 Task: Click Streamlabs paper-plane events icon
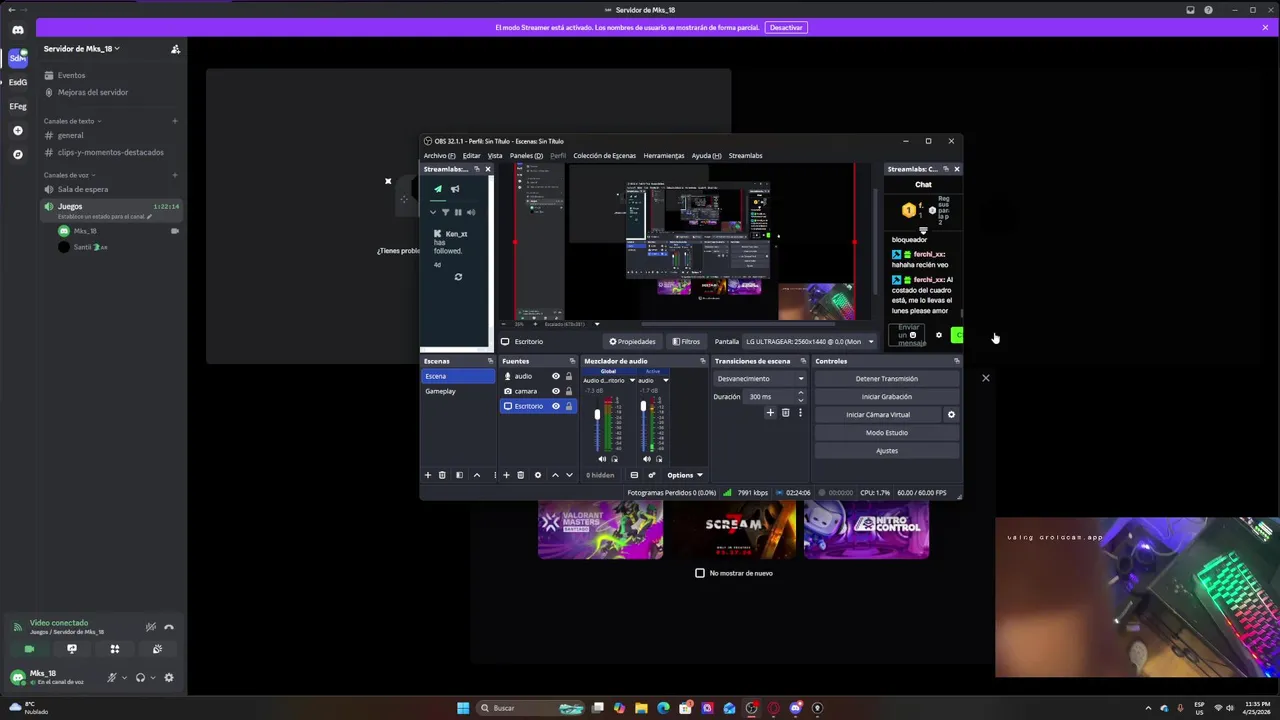pyautogui.click(x=437, y=189)
